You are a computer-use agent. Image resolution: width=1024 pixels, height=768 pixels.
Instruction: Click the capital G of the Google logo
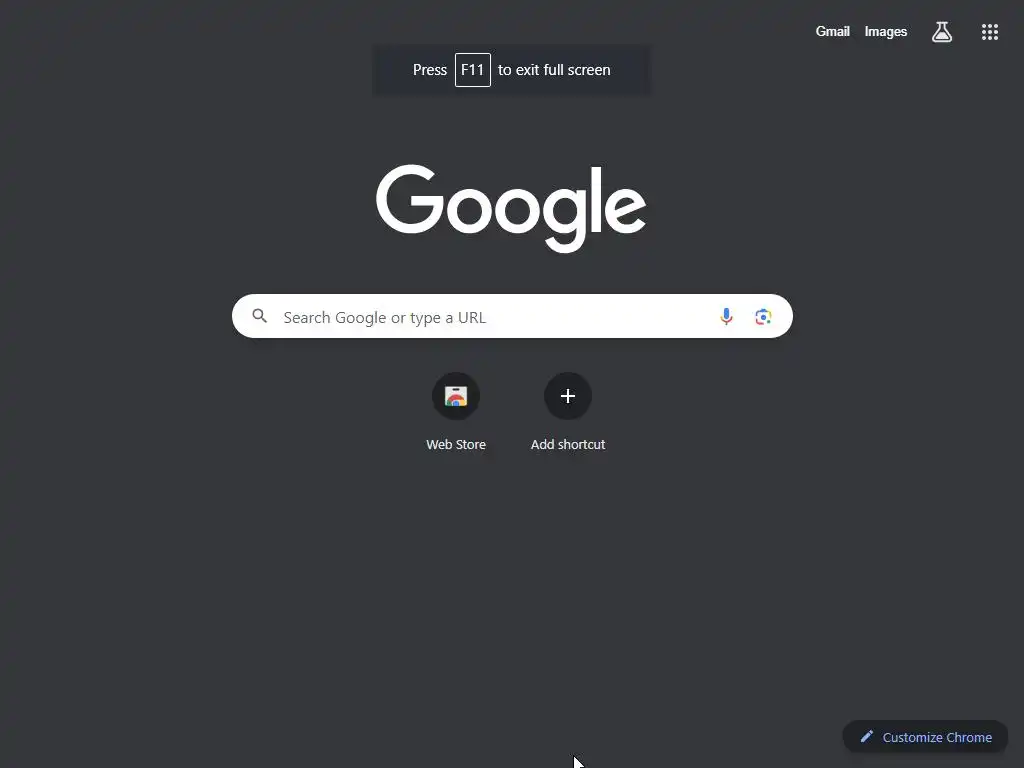point(409,199)
